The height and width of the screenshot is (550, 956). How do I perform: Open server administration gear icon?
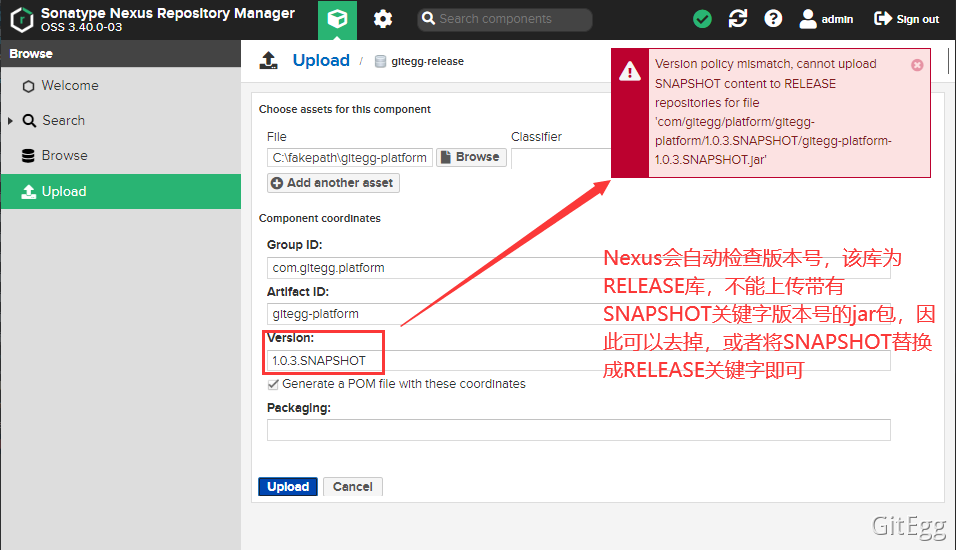pyautogui.click(x=383, y=20)
